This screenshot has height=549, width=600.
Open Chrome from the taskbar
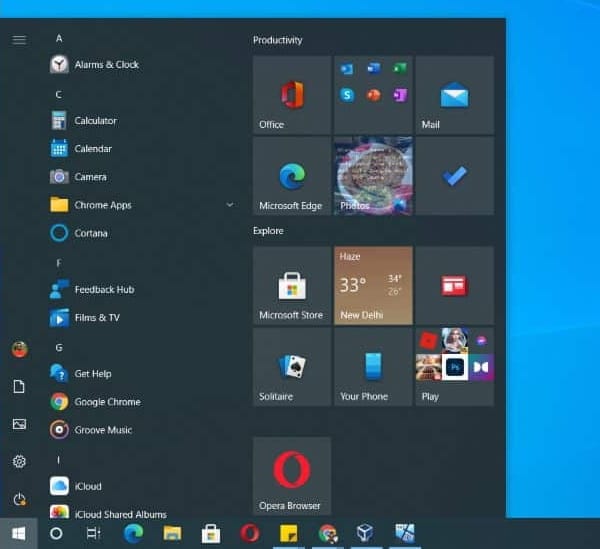point(328,533)
